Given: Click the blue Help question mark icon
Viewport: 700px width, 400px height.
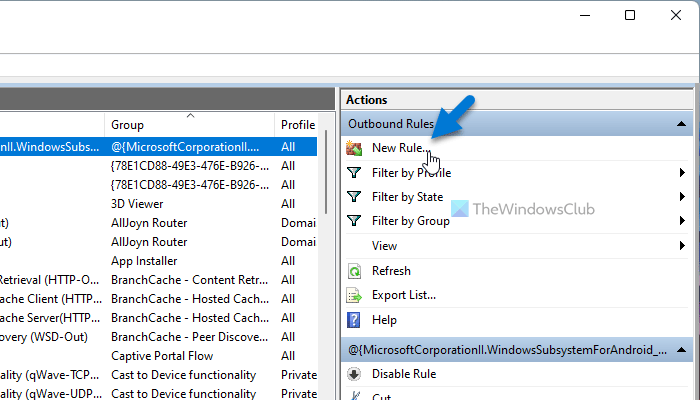Looking at the screenshot, I should coord(354,320).
